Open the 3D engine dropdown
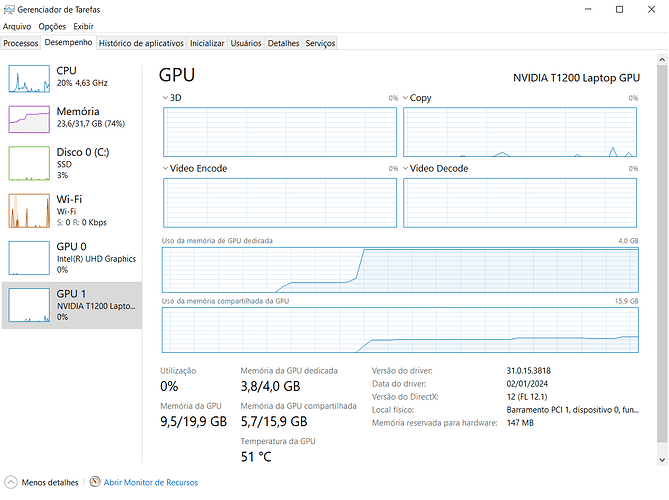 (165, 98)
